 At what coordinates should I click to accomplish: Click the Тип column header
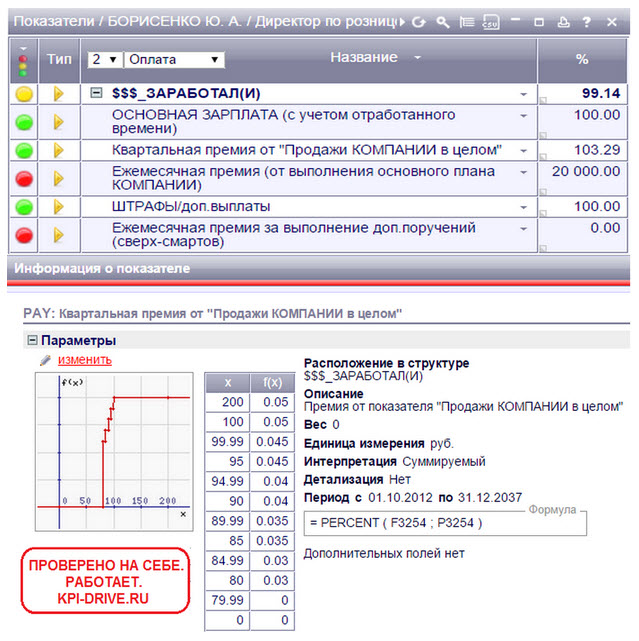[59, 60]
